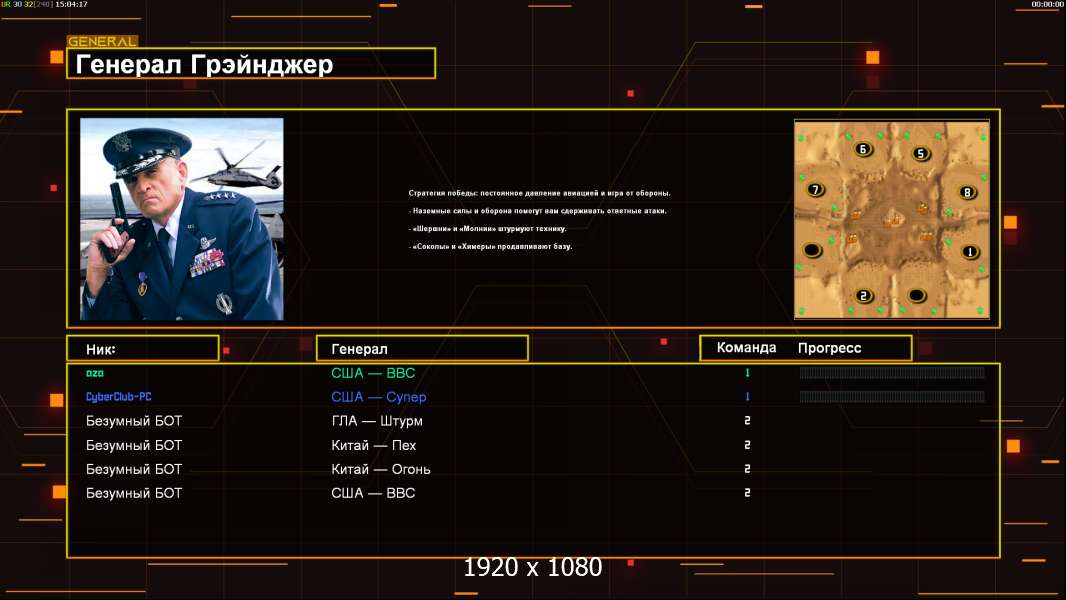Viewport: 1066px width, 600px height.
Task: Select the green player name "ozo"
Action: (x=95, y=373)
